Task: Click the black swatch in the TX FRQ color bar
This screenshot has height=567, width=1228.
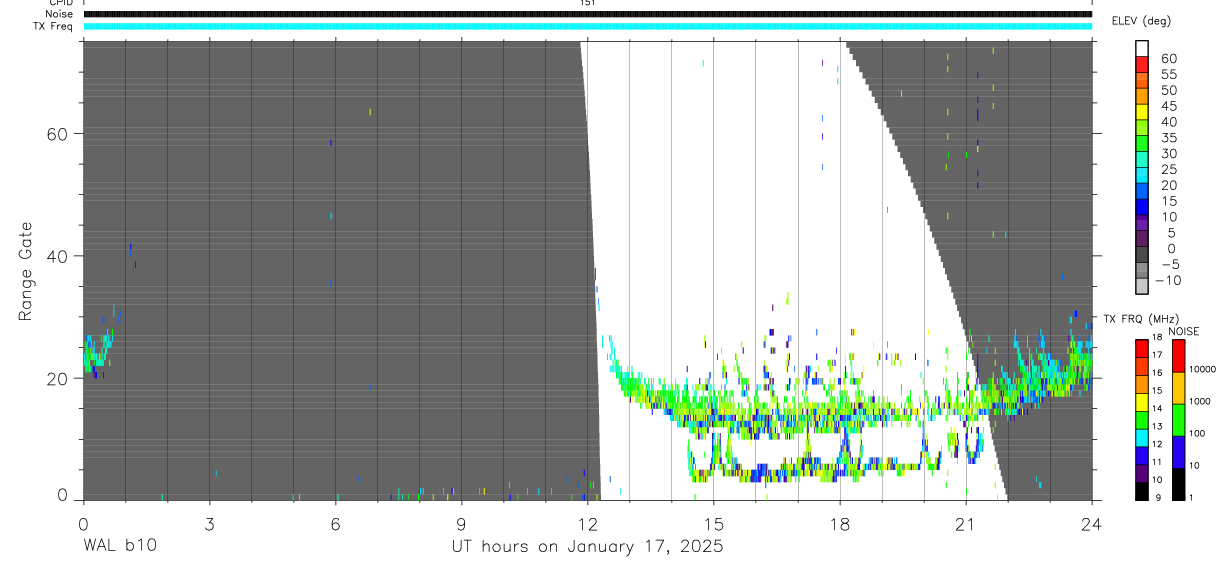Action: (x=1142, y=491)
